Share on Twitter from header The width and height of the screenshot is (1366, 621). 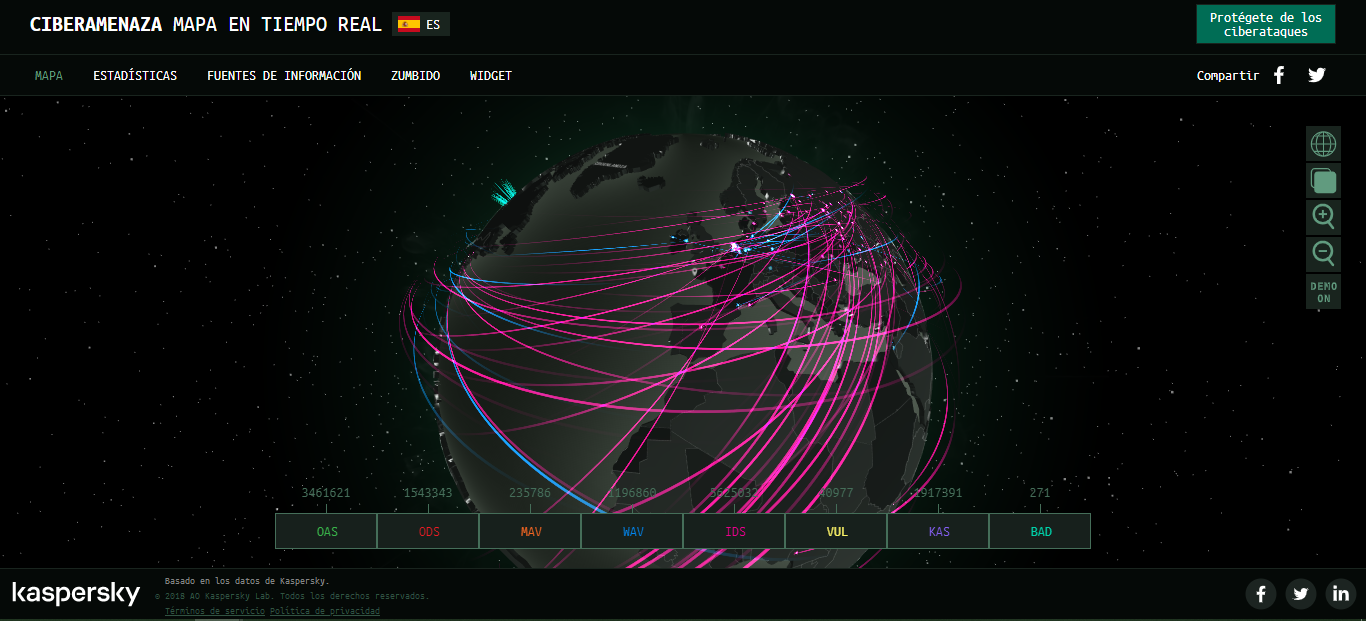1317,75
